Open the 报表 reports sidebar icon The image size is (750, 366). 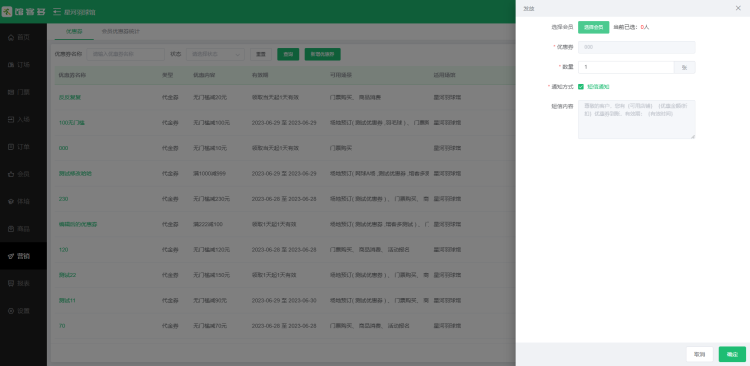pyautogui.click(x=11, y=283)
